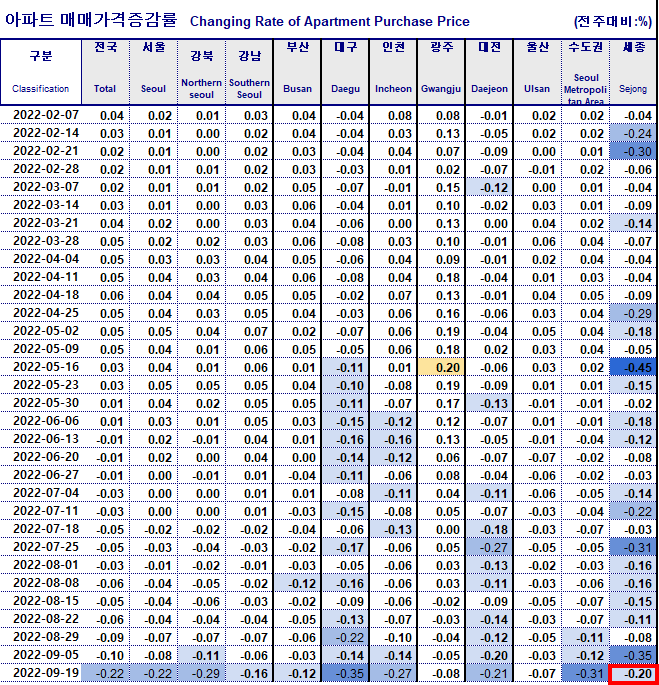Screen dimensions: 659x685
Task: Select Daejeon value -0.12 on 2022-03-07
Action: pos(489,187)
